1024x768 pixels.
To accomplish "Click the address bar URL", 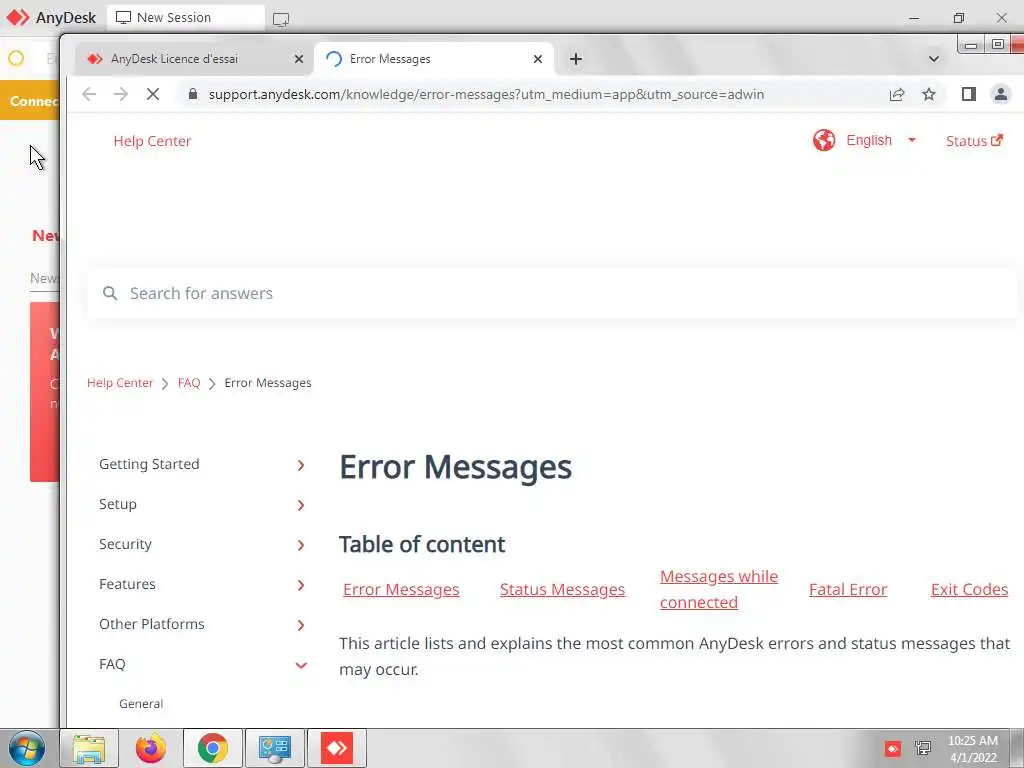I will click(x=486, y=94).
